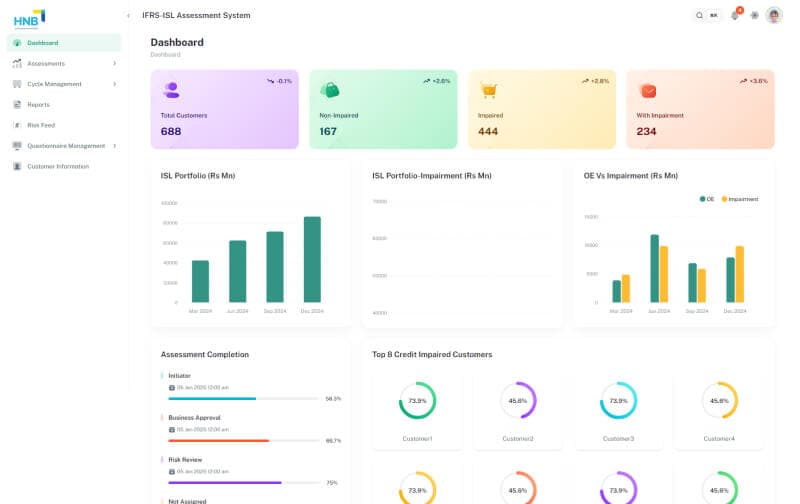
Task: Click the Initiator calendar date icon
Action: 172,388
